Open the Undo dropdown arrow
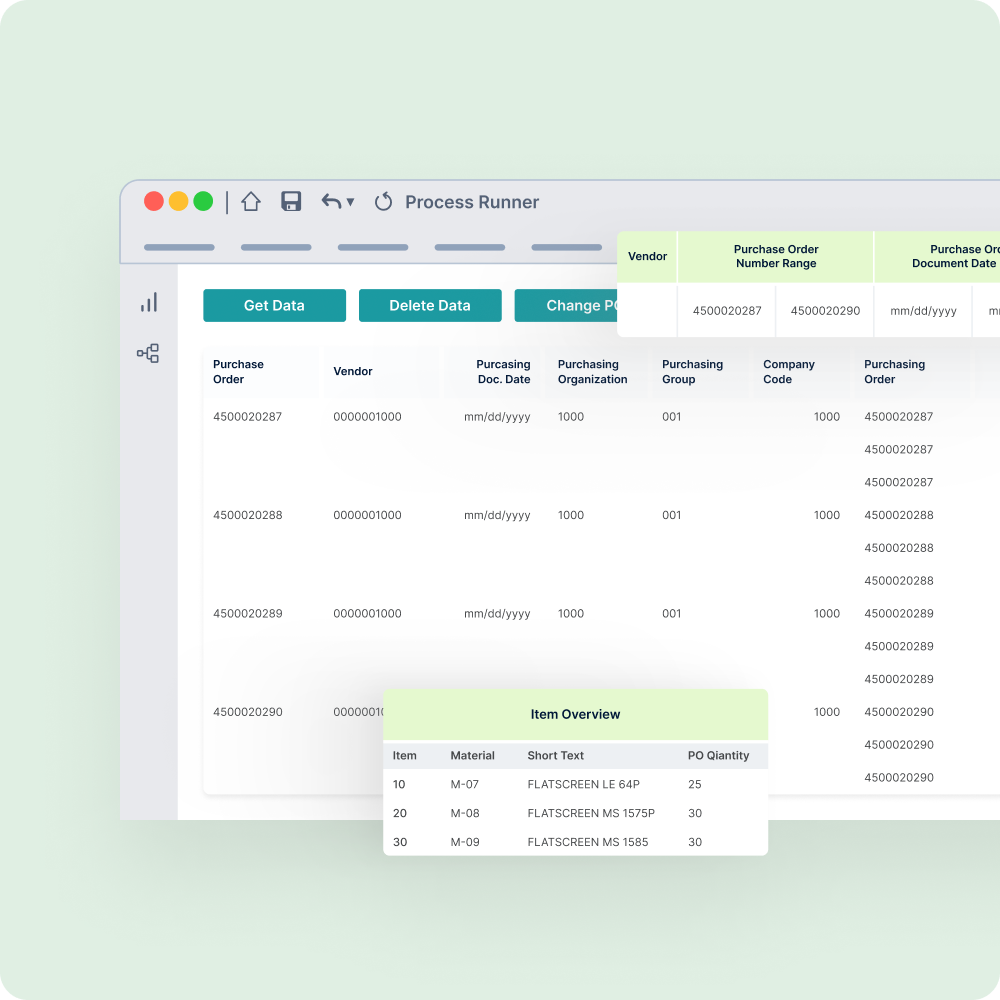The width and height of the screenshot is (1000, 1000). [x=350, y=202]
